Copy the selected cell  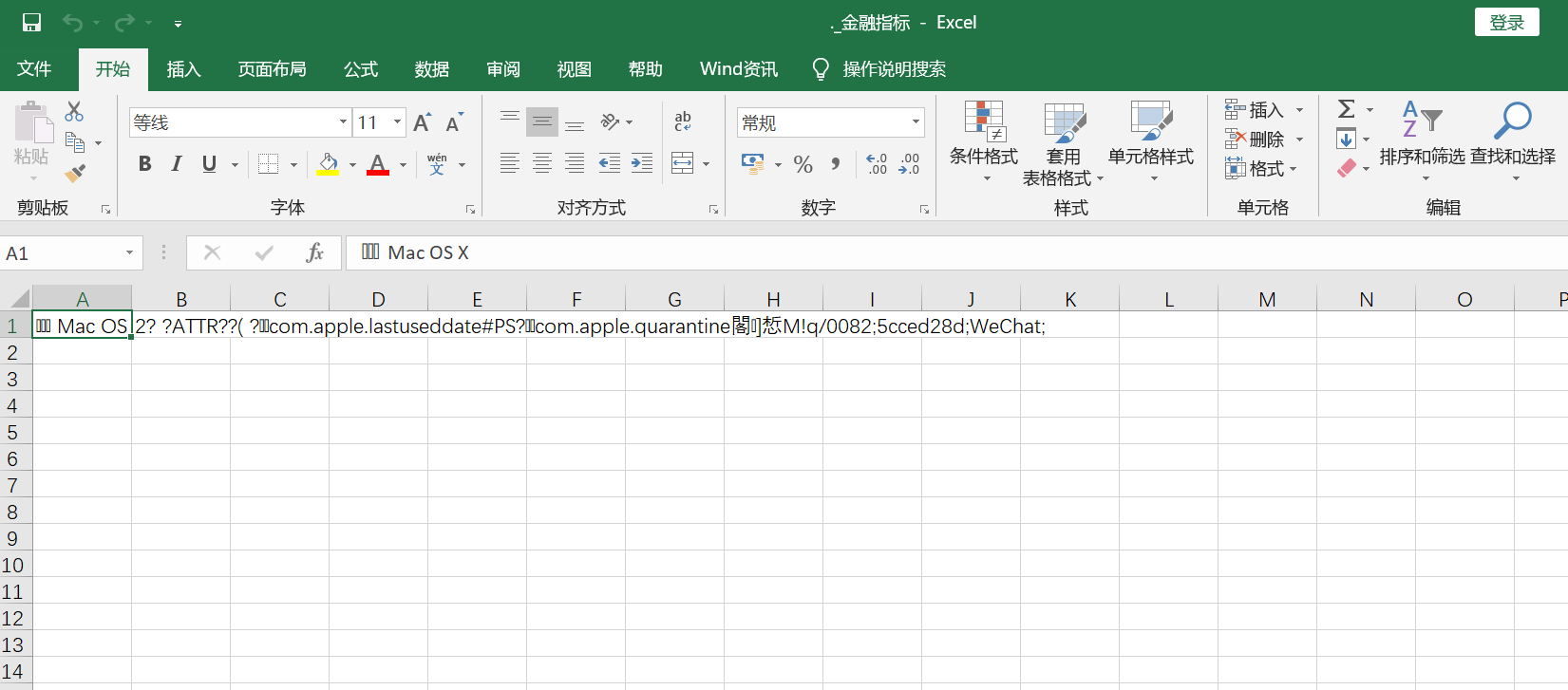[x=74, y=142]
